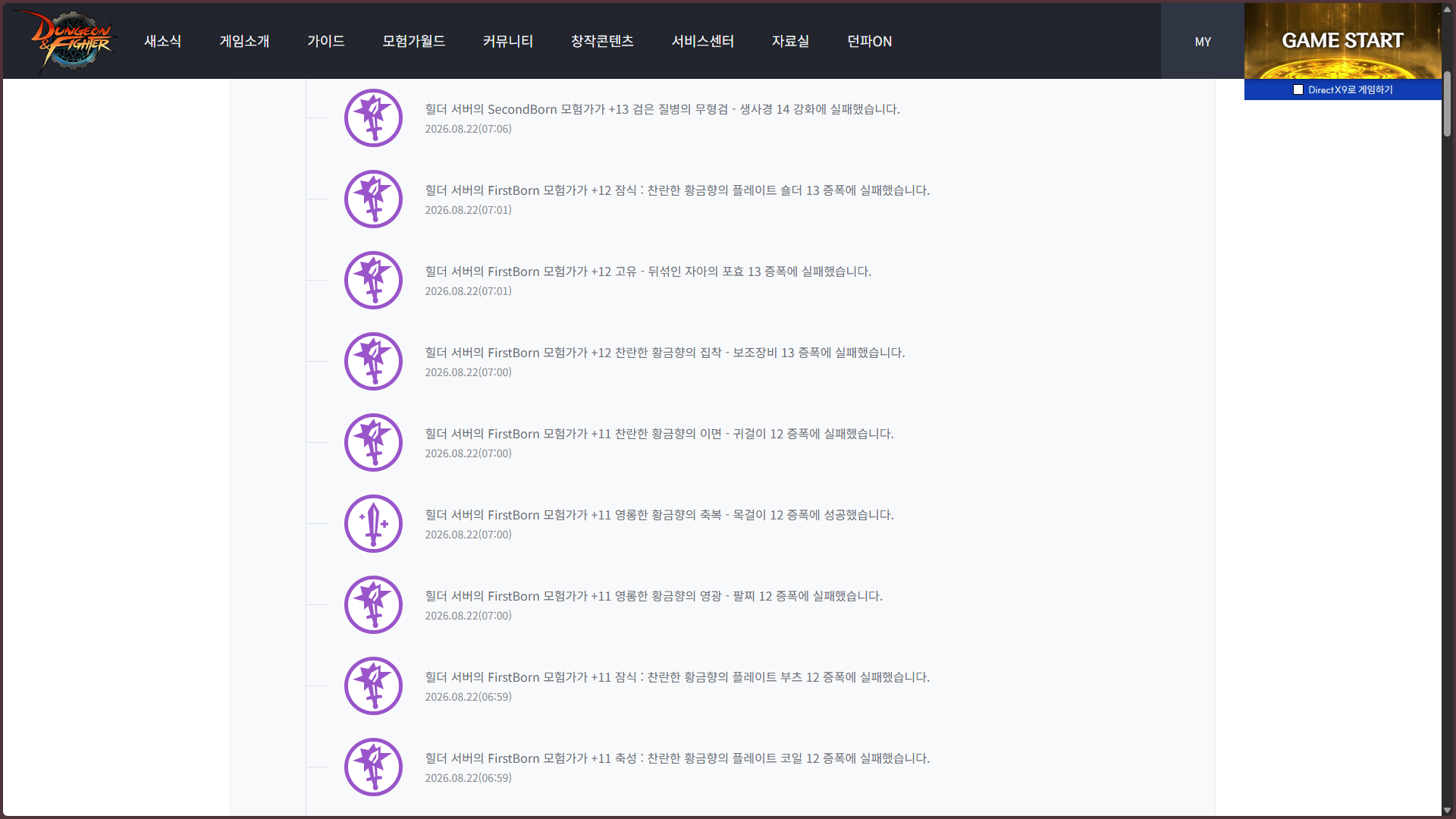Open the 던파ON menu
This screenshot has height=819, width=1456.
pyautogui.click(x=870, y=41)
